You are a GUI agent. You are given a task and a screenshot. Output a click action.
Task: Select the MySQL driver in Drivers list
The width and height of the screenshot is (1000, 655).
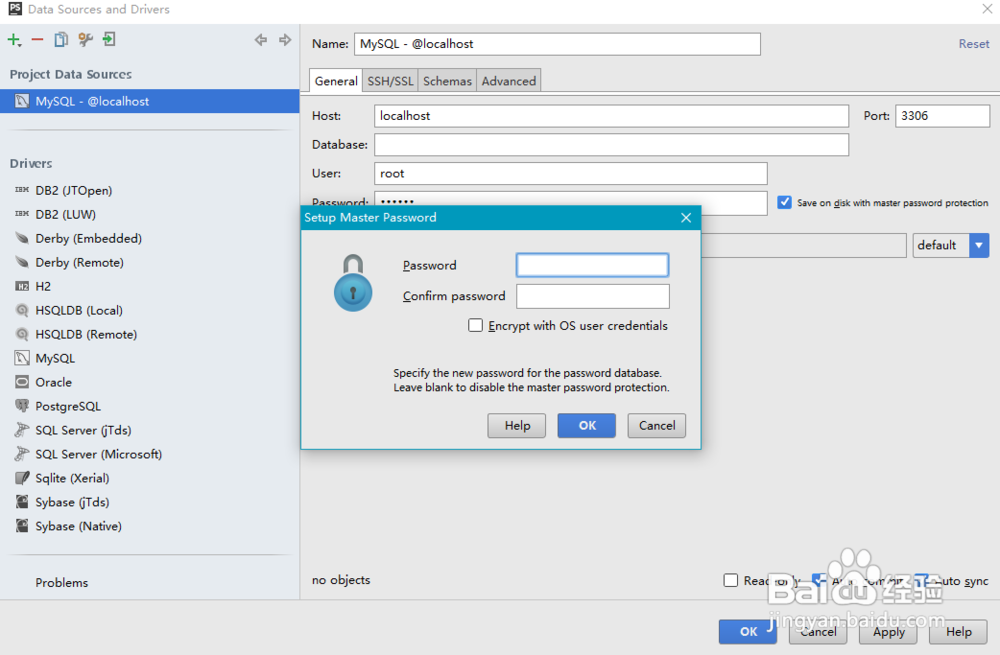[55, 358]
